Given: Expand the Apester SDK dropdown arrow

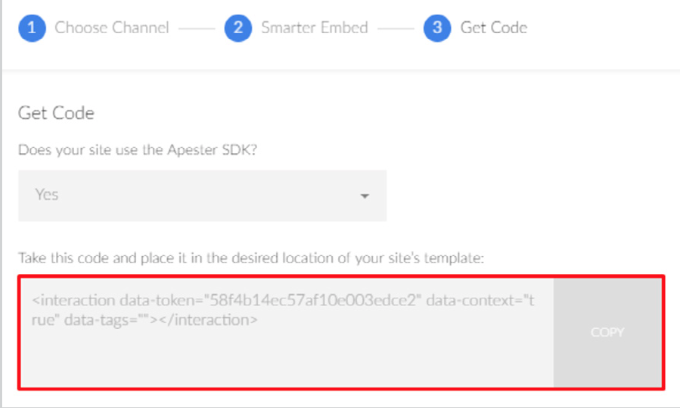Looking at the screenshot, I should (365, 196).
